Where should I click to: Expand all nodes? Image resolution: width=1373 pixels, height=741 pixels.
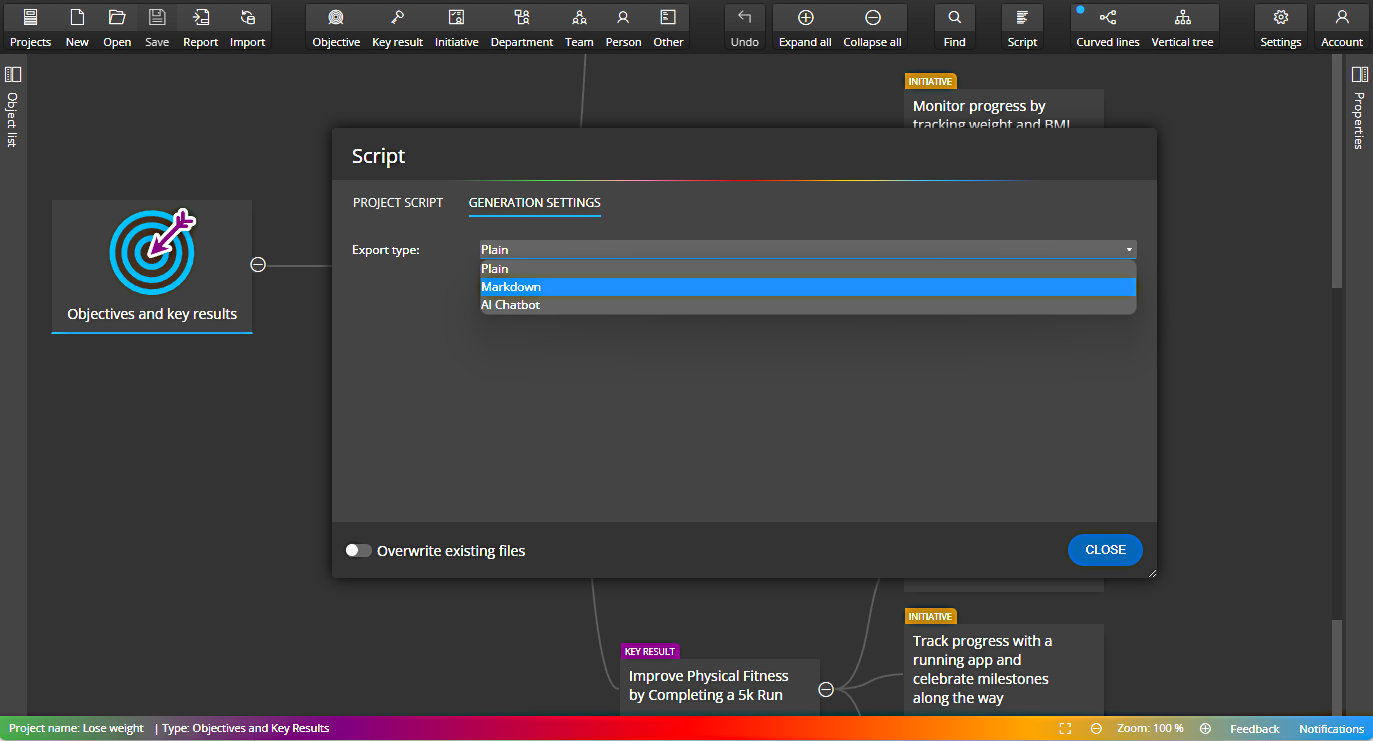pos(805,27)
